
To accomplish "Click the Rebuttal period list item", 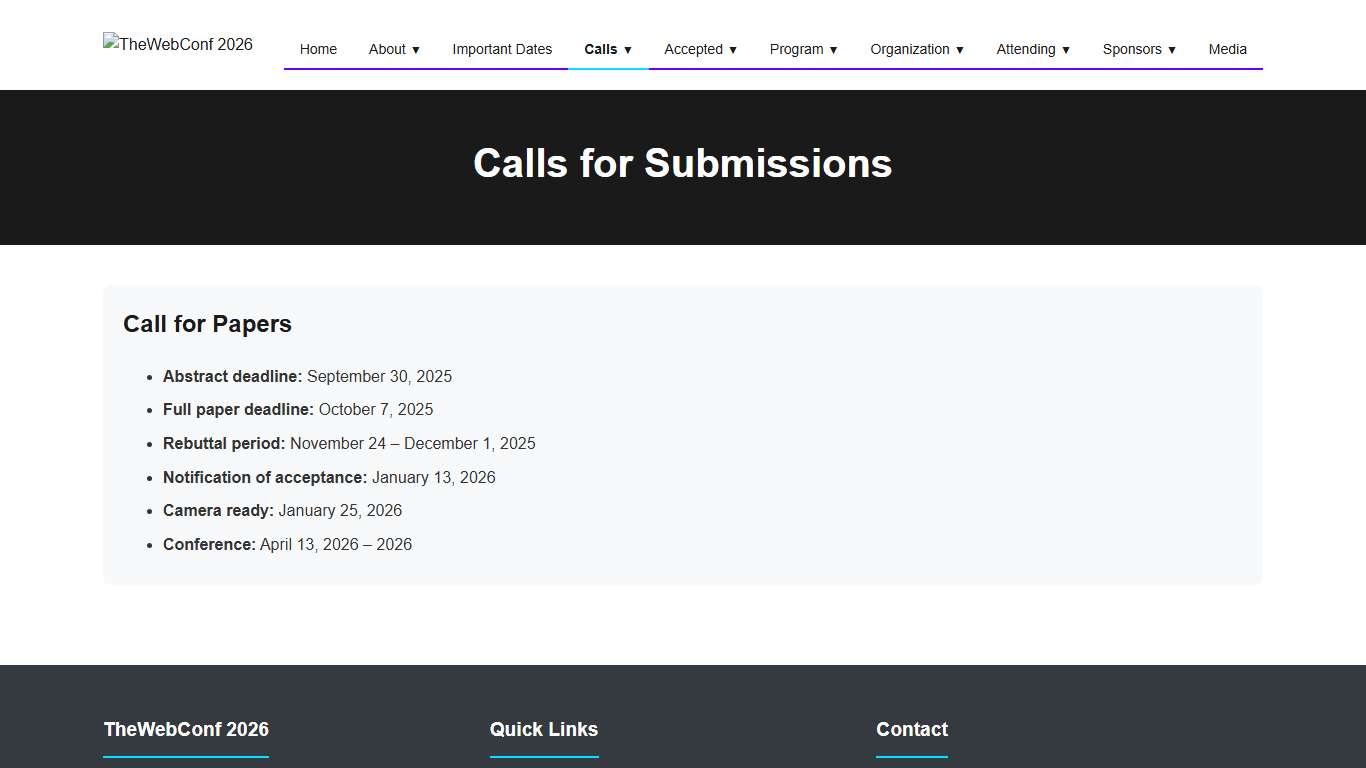I will [x=349, y=443].
